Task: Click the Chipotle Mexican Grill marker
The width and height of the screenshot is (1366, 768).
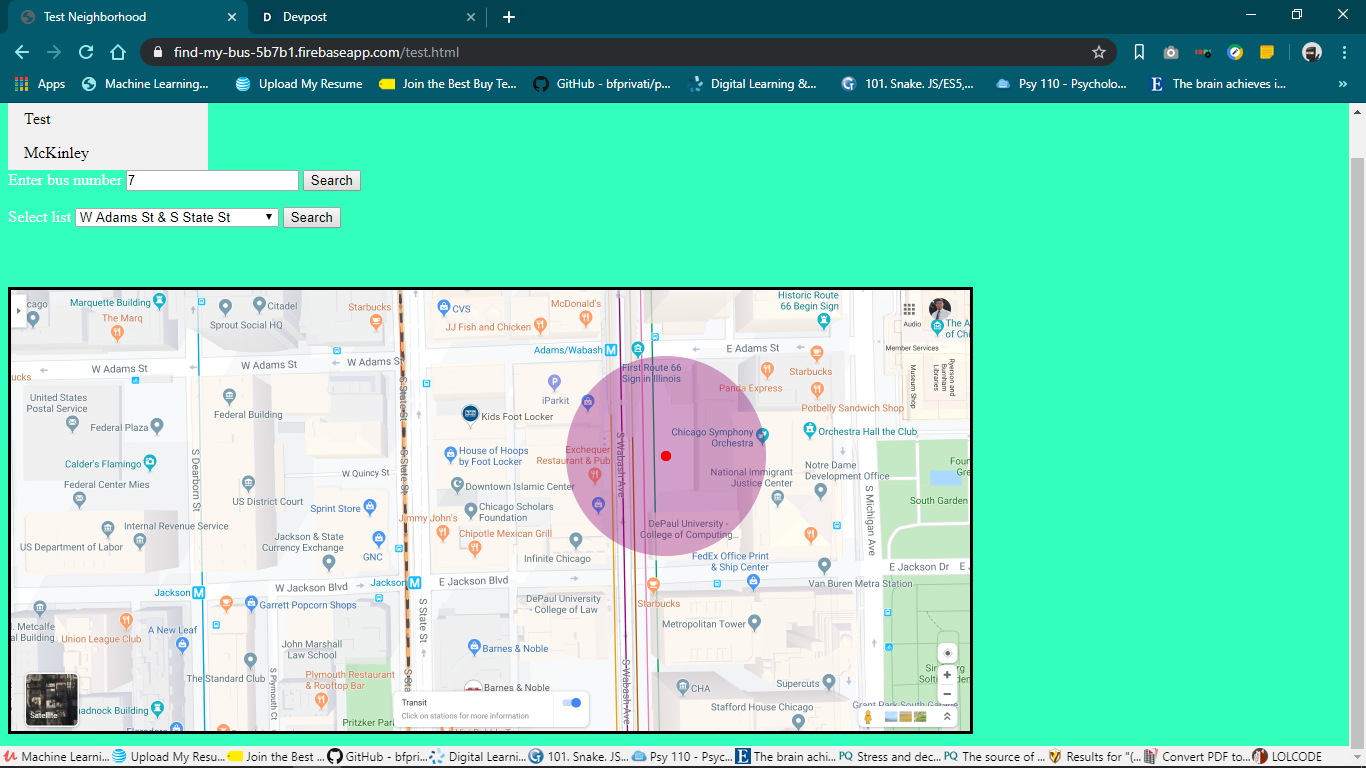Action: (475, 547)
